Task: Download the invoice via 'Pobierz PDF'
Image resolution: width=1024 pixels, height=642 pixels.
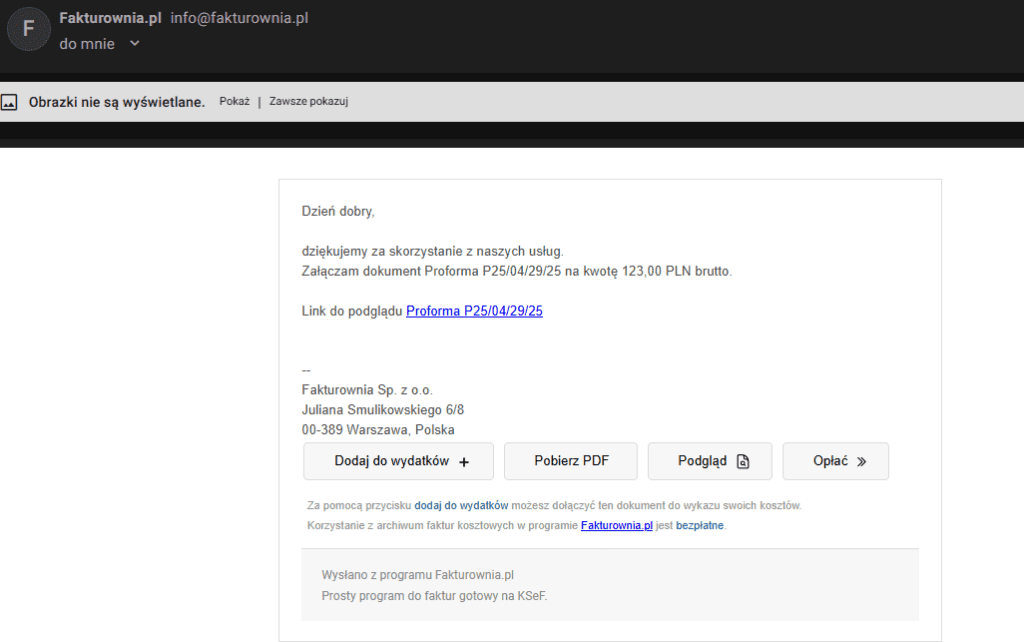Action: 571,461
